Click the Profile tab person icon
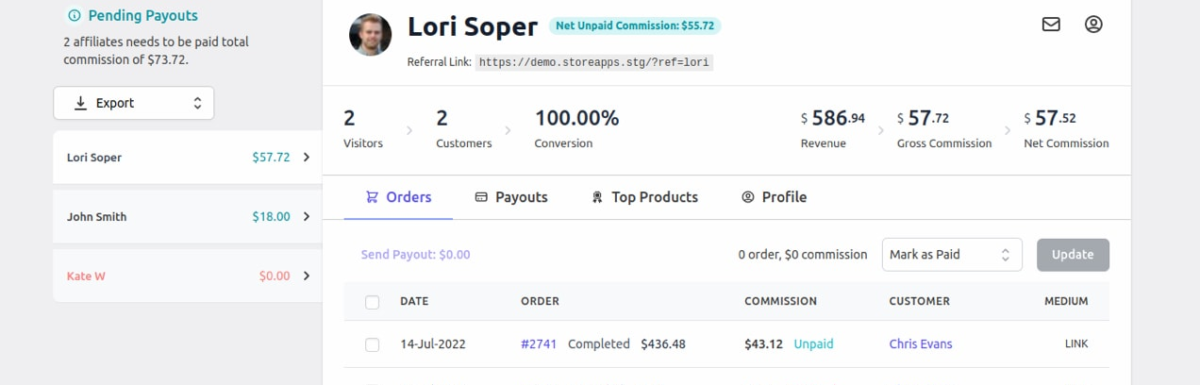The image size is (1200, 385). pos(747,197)
